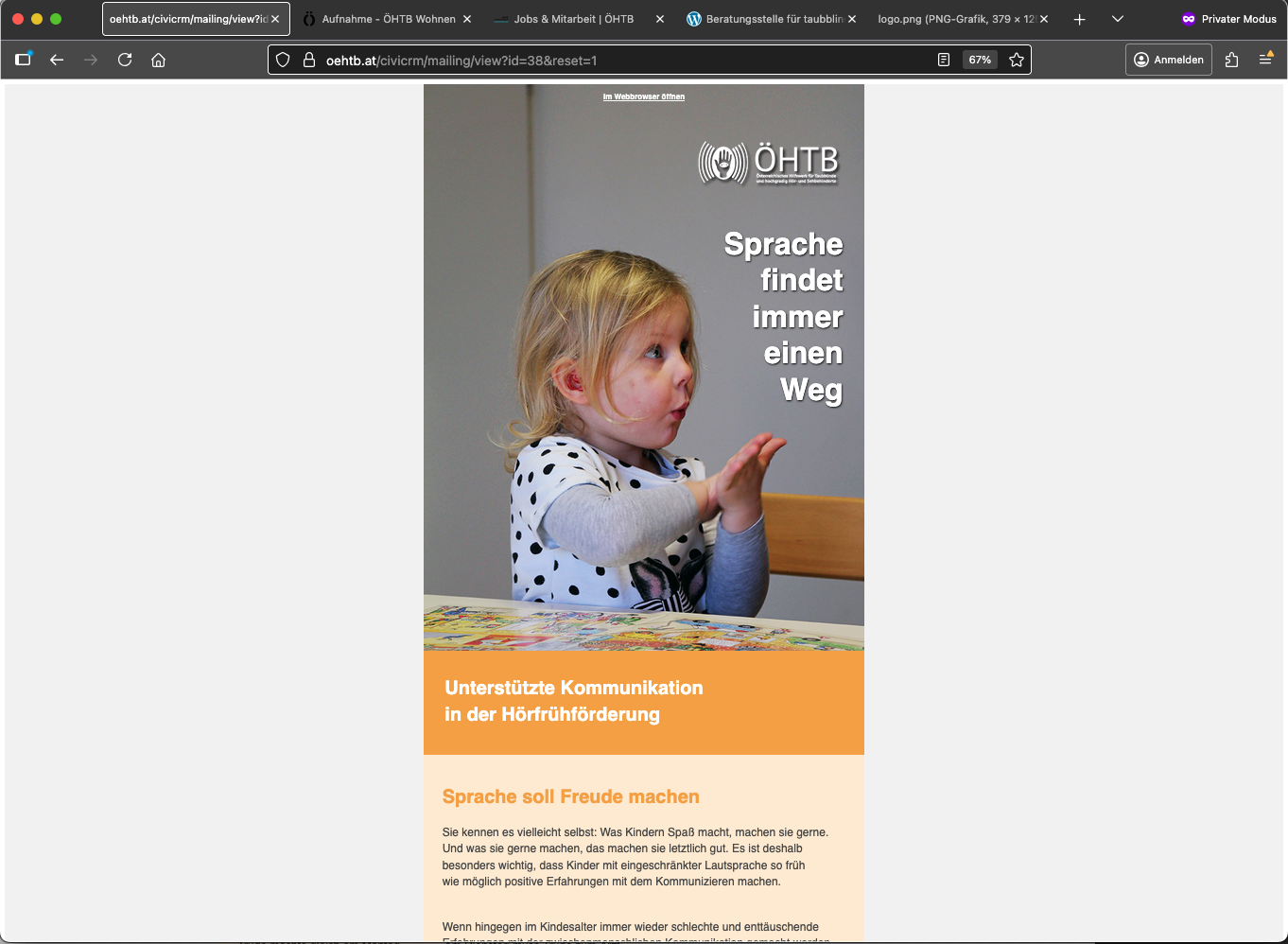This screenshot has width=1288, height=944.
Task: Open the sidebar panel icon
Action: [x=24, y=60]
